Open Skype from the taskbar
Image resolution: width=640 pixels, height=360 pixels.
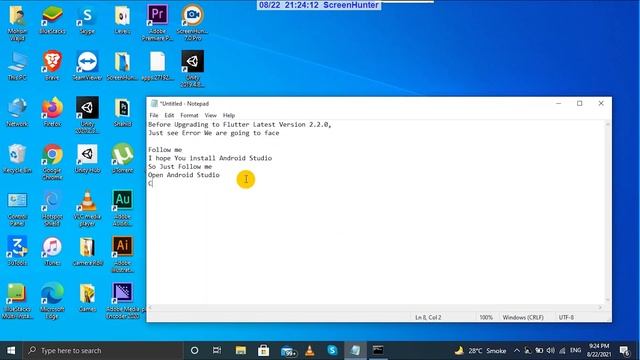332,350
